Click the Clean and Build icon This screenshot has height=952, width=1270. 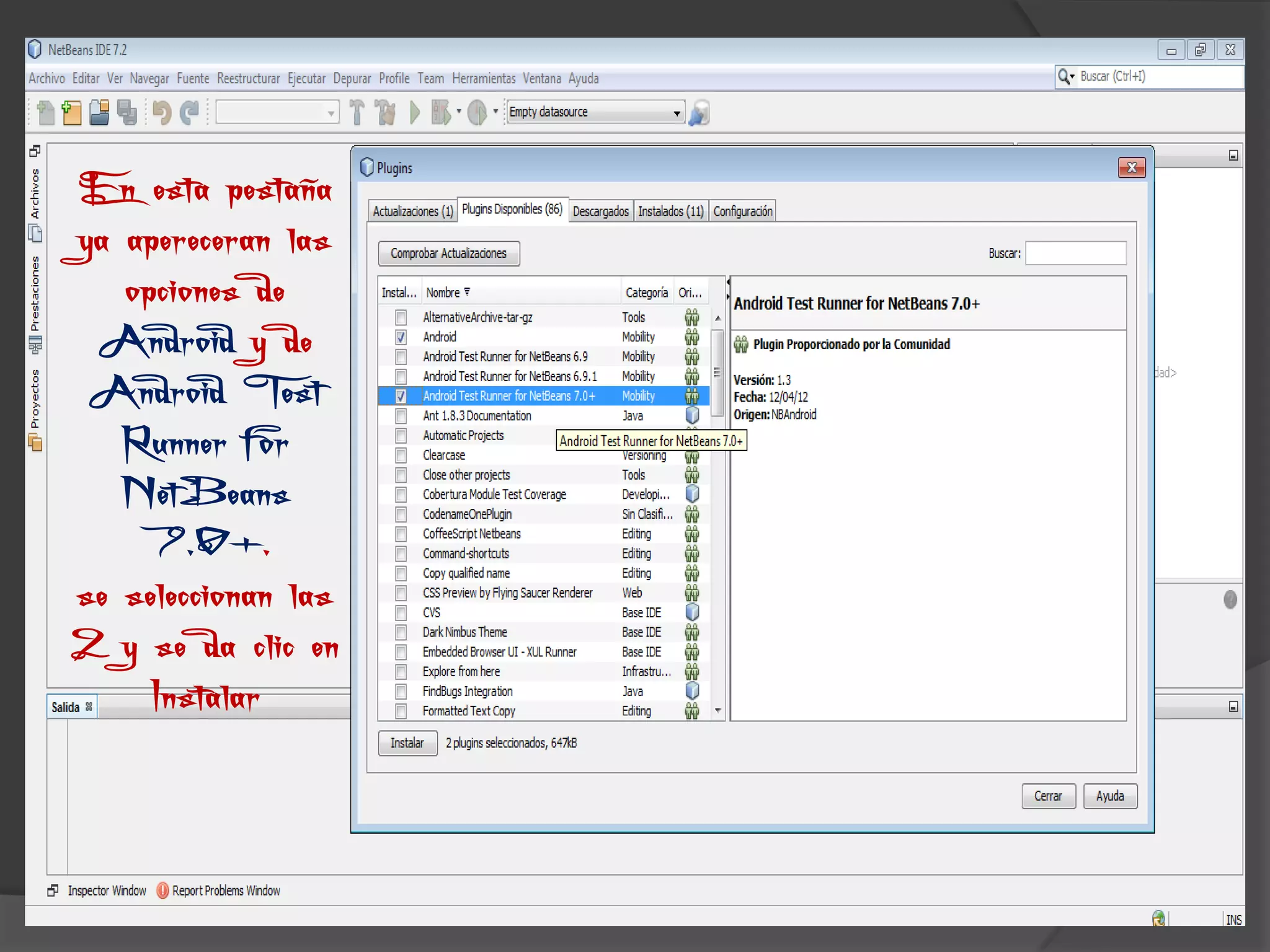pyautogui.click(x=386, y=113)
